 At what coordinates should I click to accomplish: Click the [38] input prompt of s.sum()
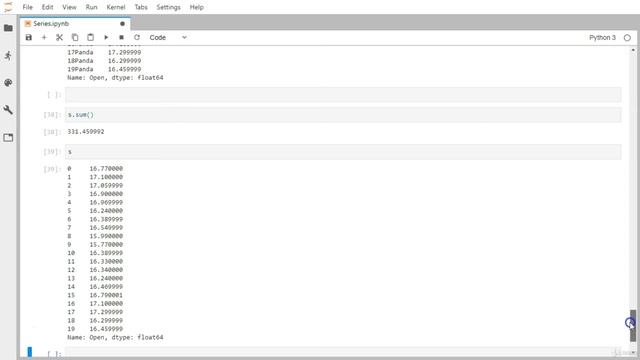52,115
